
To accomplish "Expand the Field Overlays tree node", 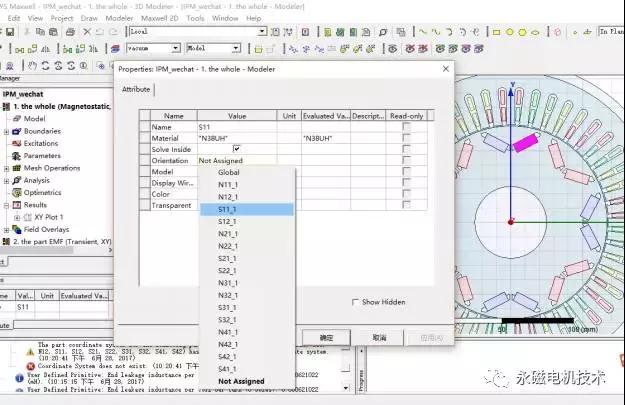I will (x=6, y=230).
